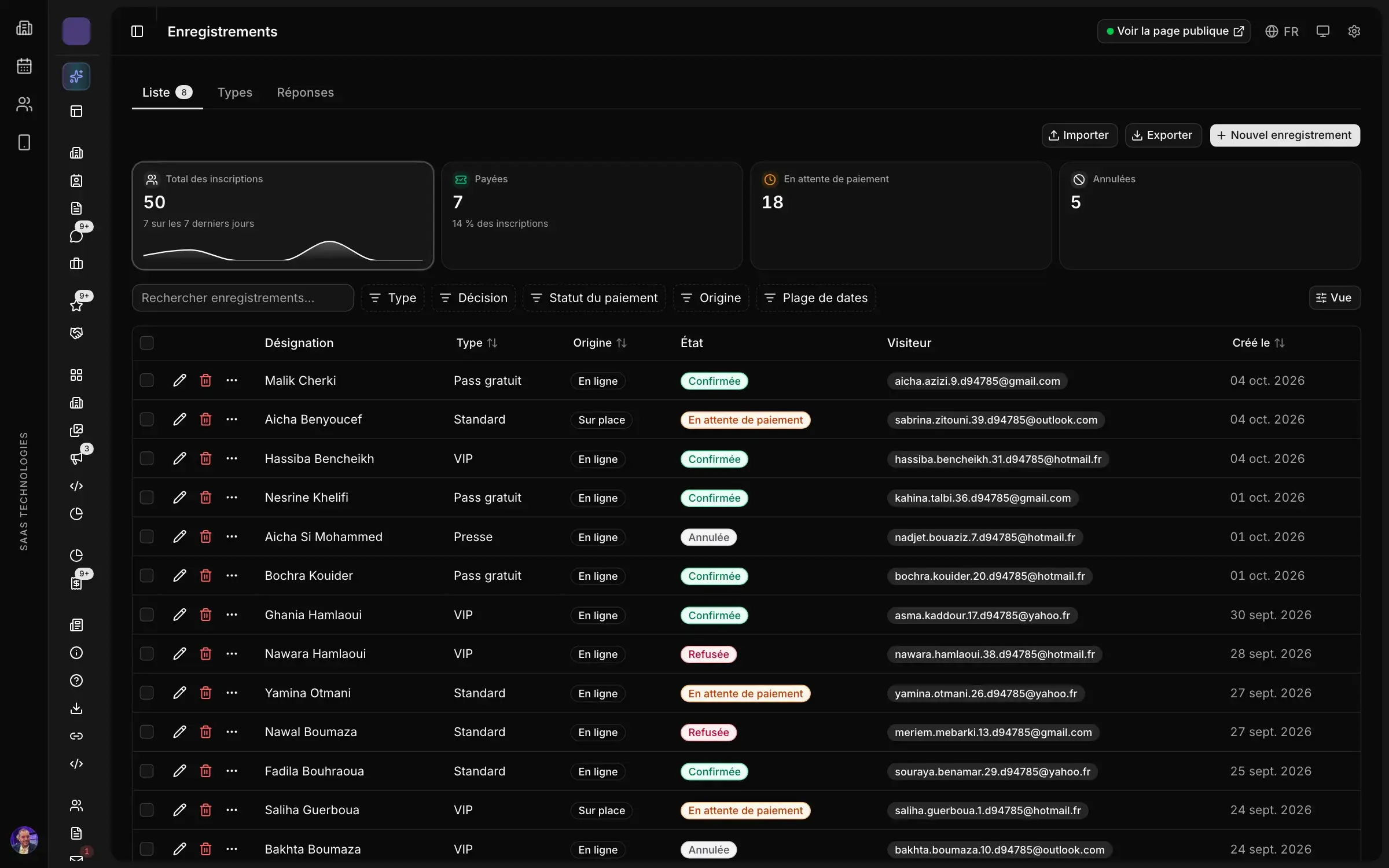Viewport: 1389px width, 868px height.
Task: Open the Vue column options
Action: (x=1334, y=297)
